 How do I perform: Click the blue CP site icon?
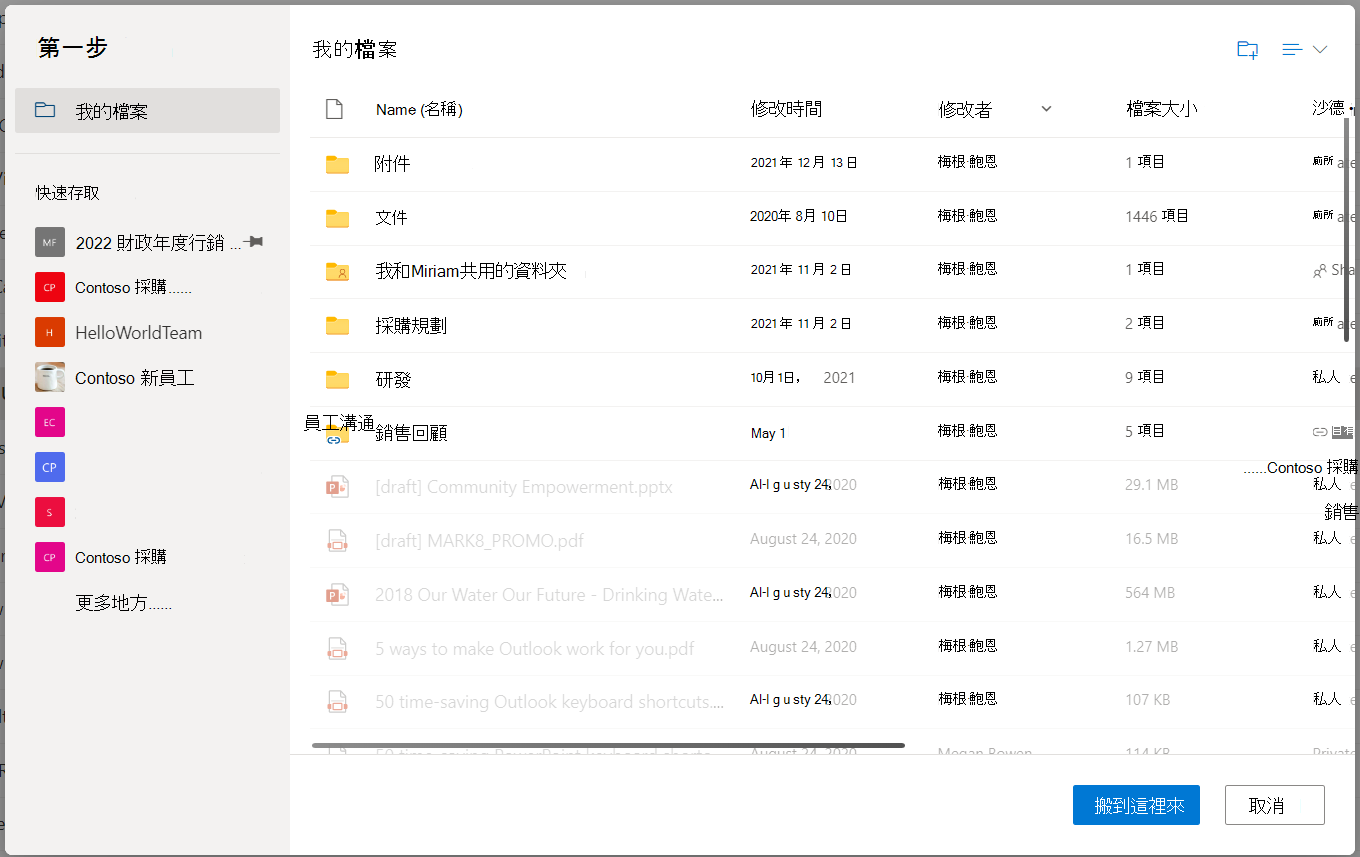49,467
